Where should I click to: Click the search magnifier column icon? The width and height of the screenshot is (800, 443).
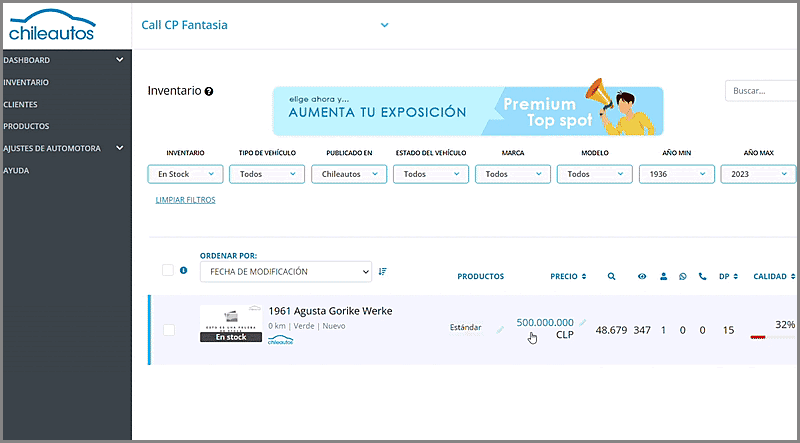click(611, 277)
